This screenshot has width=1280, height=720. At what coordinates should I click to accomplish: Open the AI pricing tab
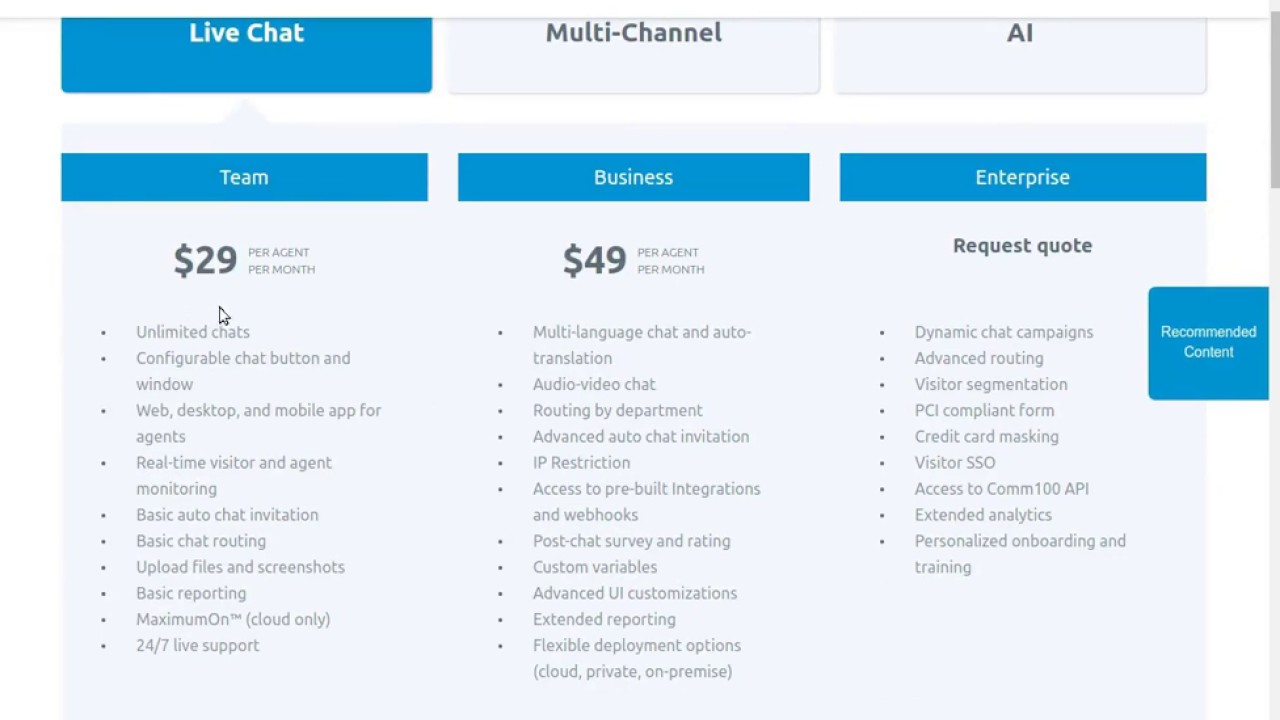click(x=1019, y=34)
